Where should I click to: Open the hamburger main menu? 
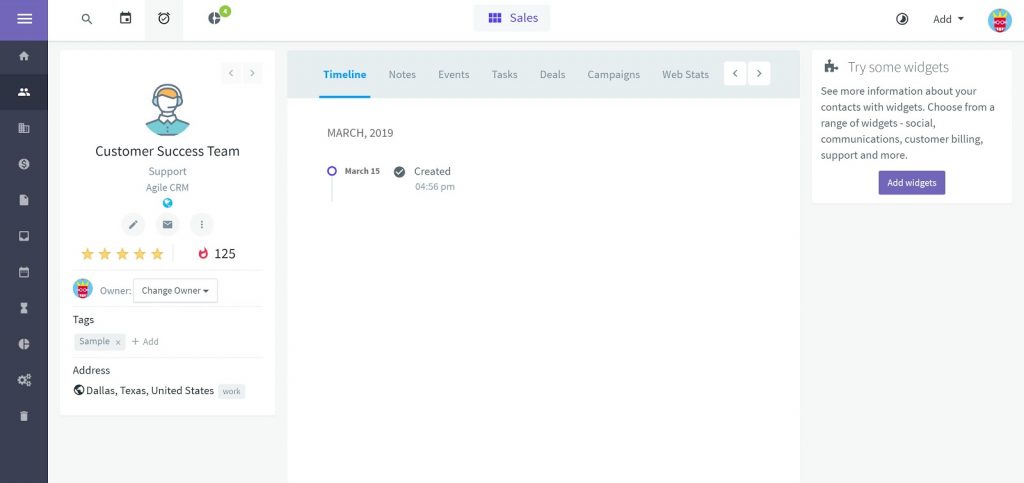pyautogui.click(x=24, y=19)
